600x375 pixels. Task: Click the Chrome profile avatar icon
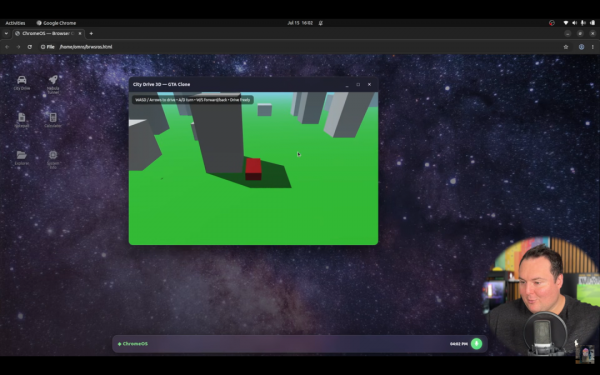(581, 47)
